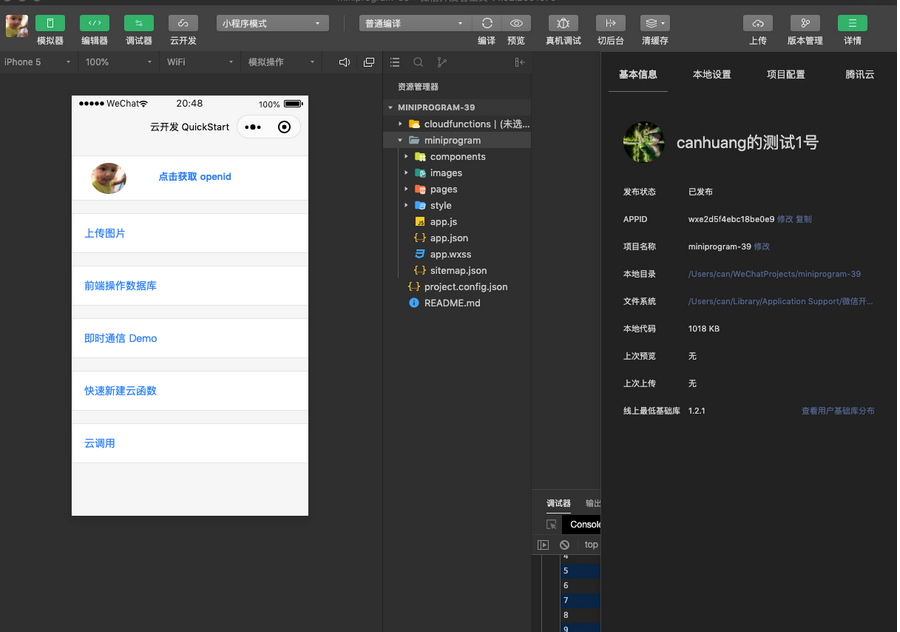Viewport: 900px width, 632px height.
Task: Mute the simulator sound icon
Action: pyautogui.click(x=344, y=62)
